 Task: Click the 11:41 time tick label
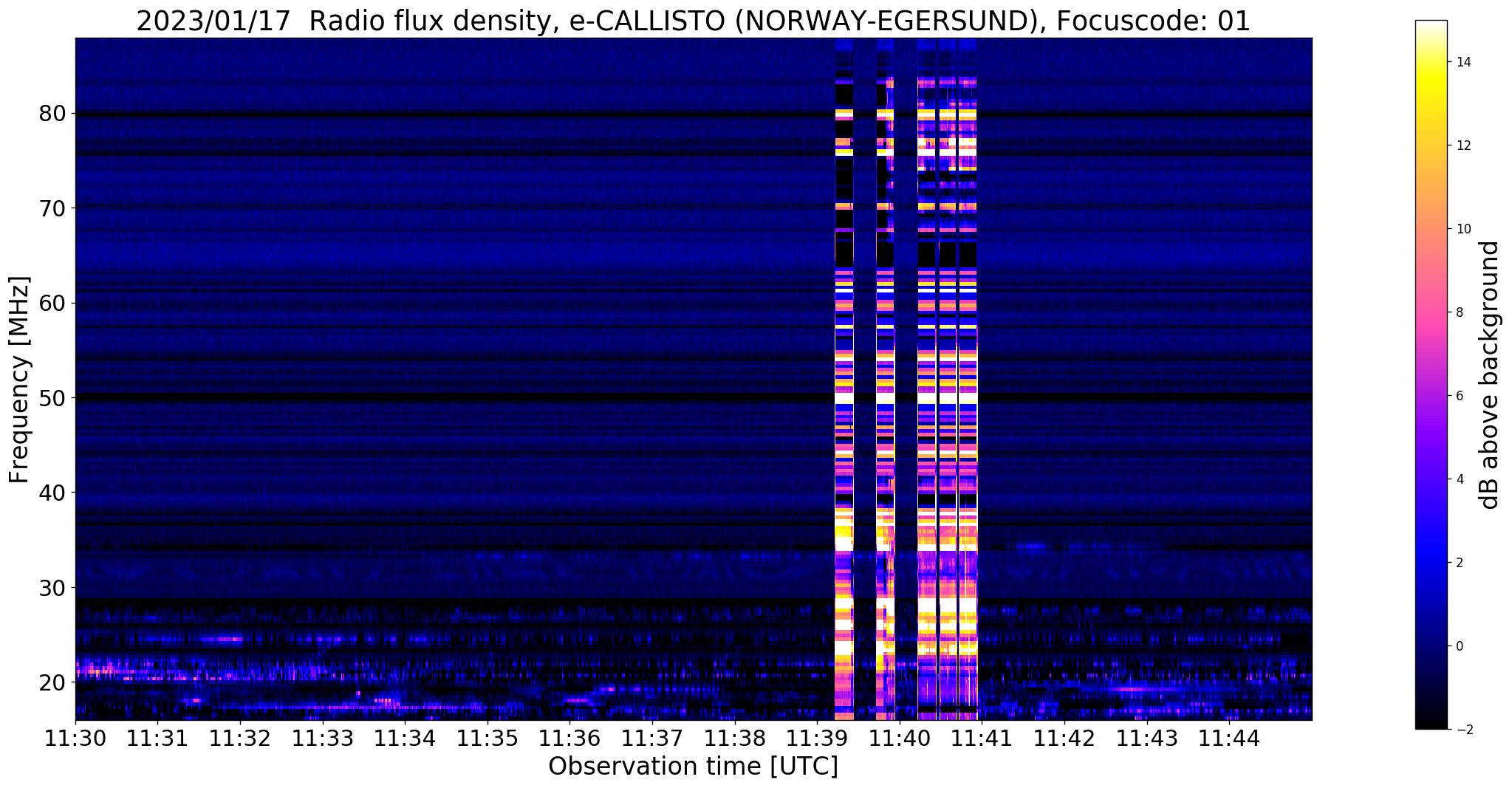pos(982,738)
